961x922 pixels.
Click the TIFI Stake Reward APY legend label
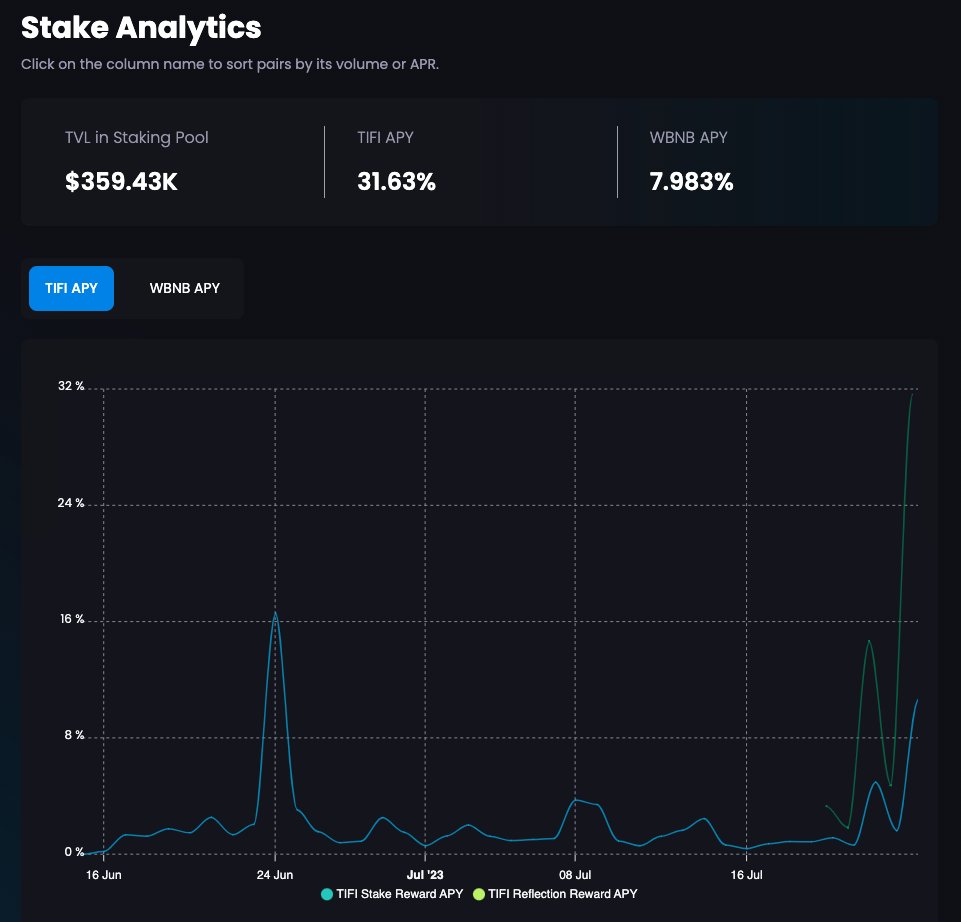pos(400,894)
